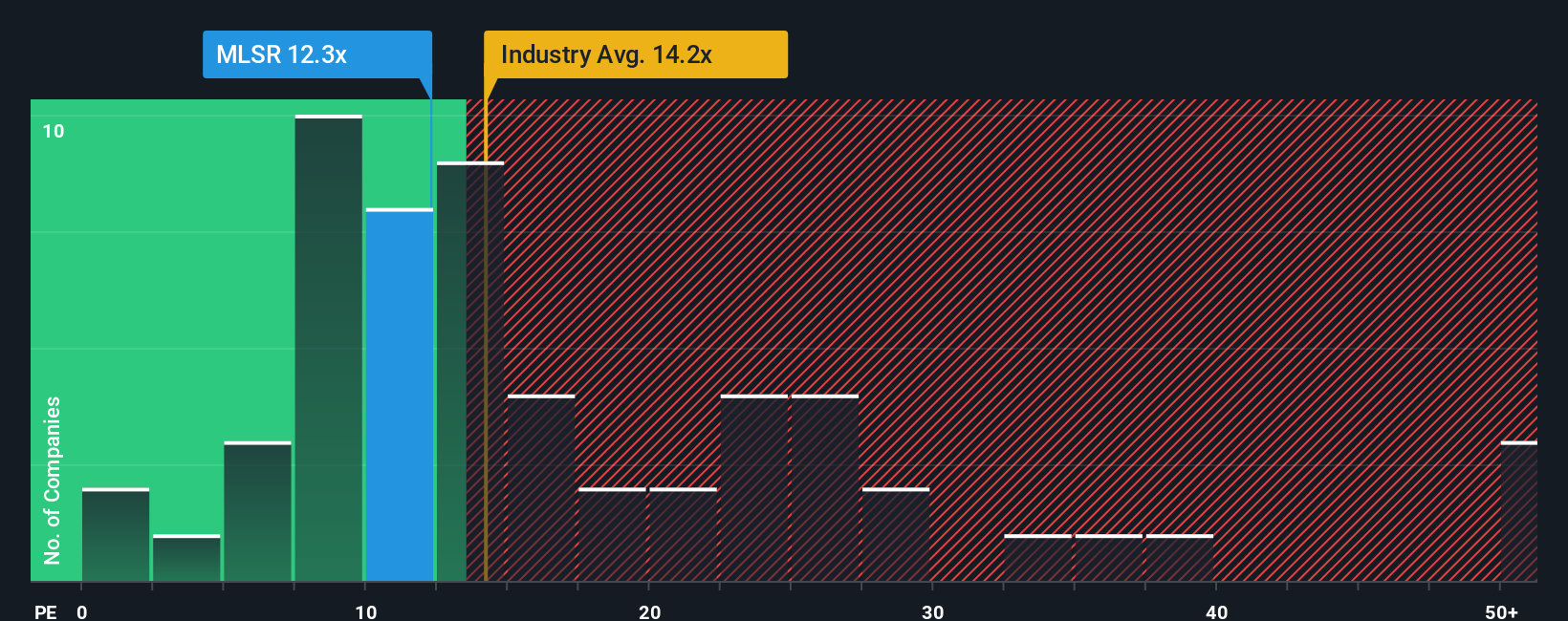Click the hatched bar at PE 25-27.5

(x=825, y=488)
